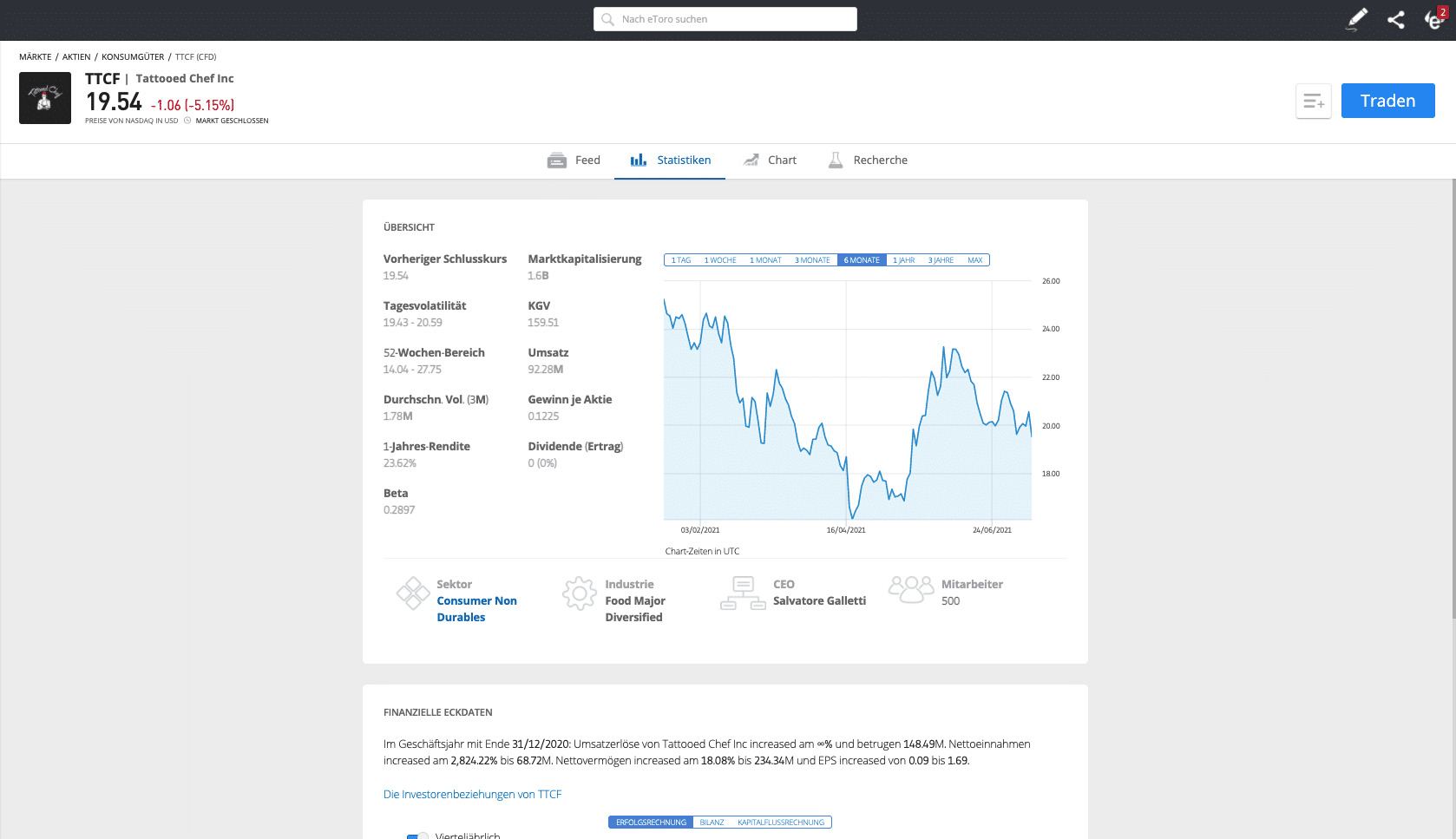The width and height of the screenshot is (1456, 839).
Task: Select KAPITALFLUSSRECHNUNG financial tab
Action: coord(781,823)
